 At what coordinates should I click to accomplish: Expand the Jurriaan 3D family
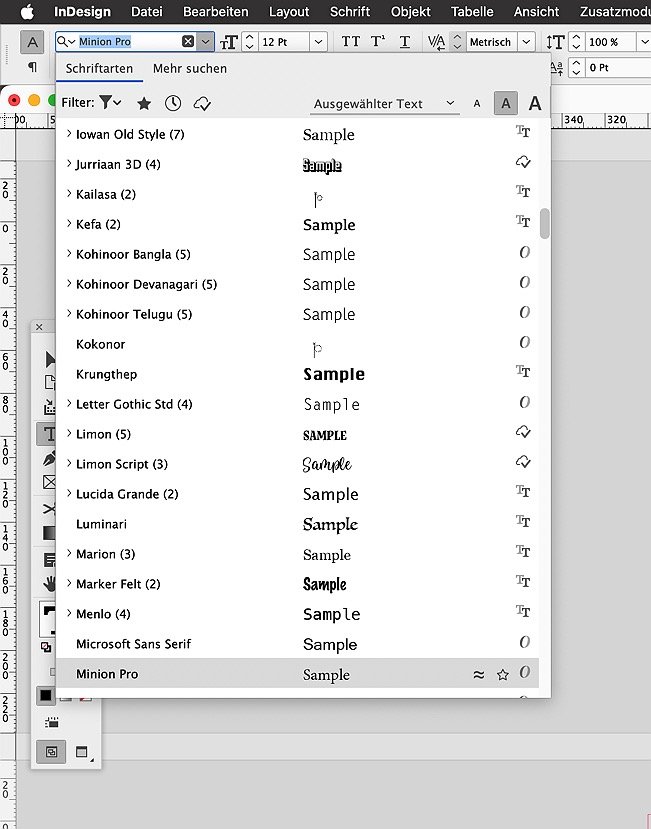(x=69, y=164)
